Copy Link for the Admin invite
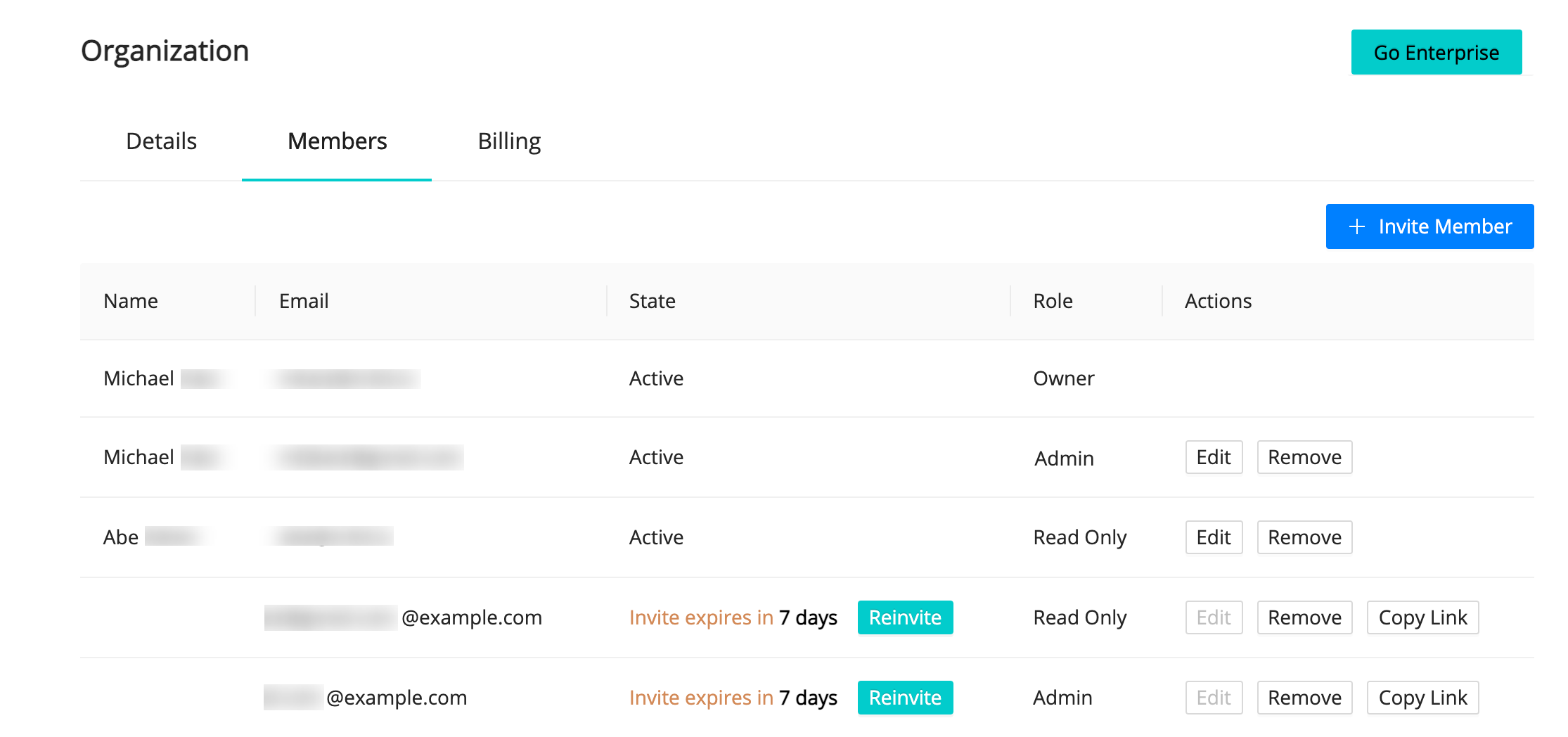Screen dimensions: 1568x737 point(1422,698)
